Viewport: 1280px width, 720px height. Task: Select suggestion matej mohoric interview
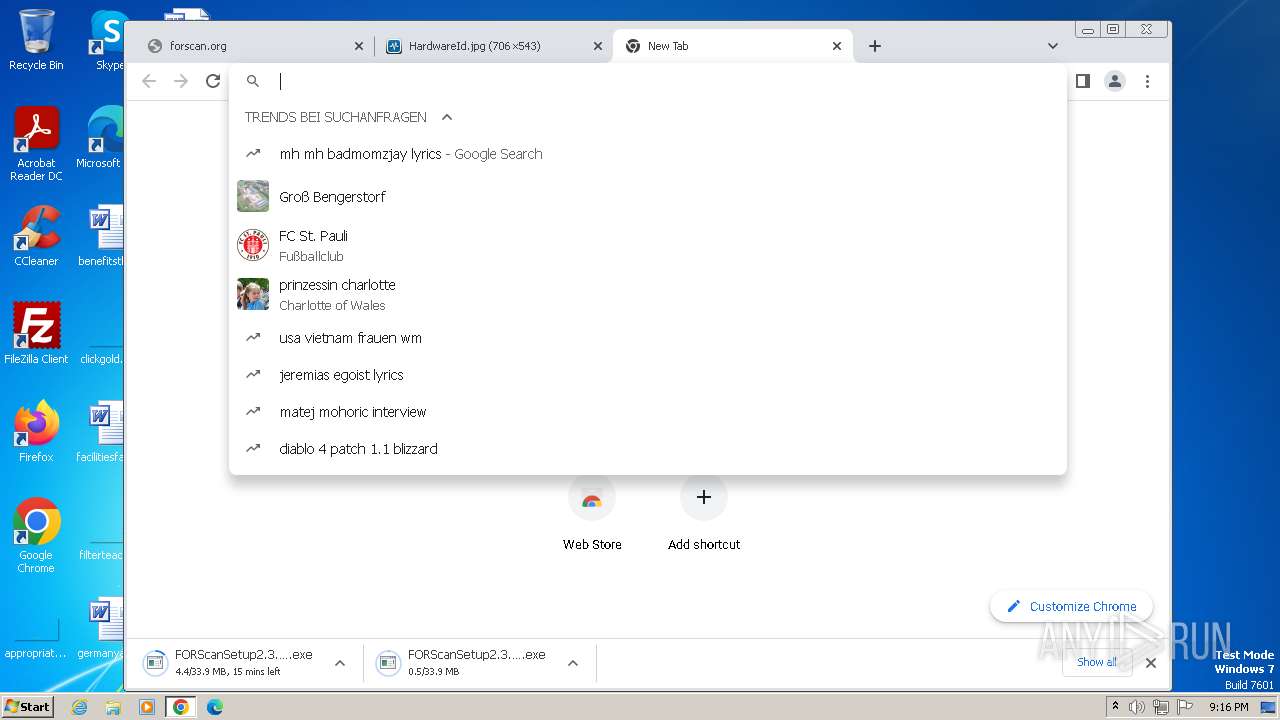tap(648, 412)
